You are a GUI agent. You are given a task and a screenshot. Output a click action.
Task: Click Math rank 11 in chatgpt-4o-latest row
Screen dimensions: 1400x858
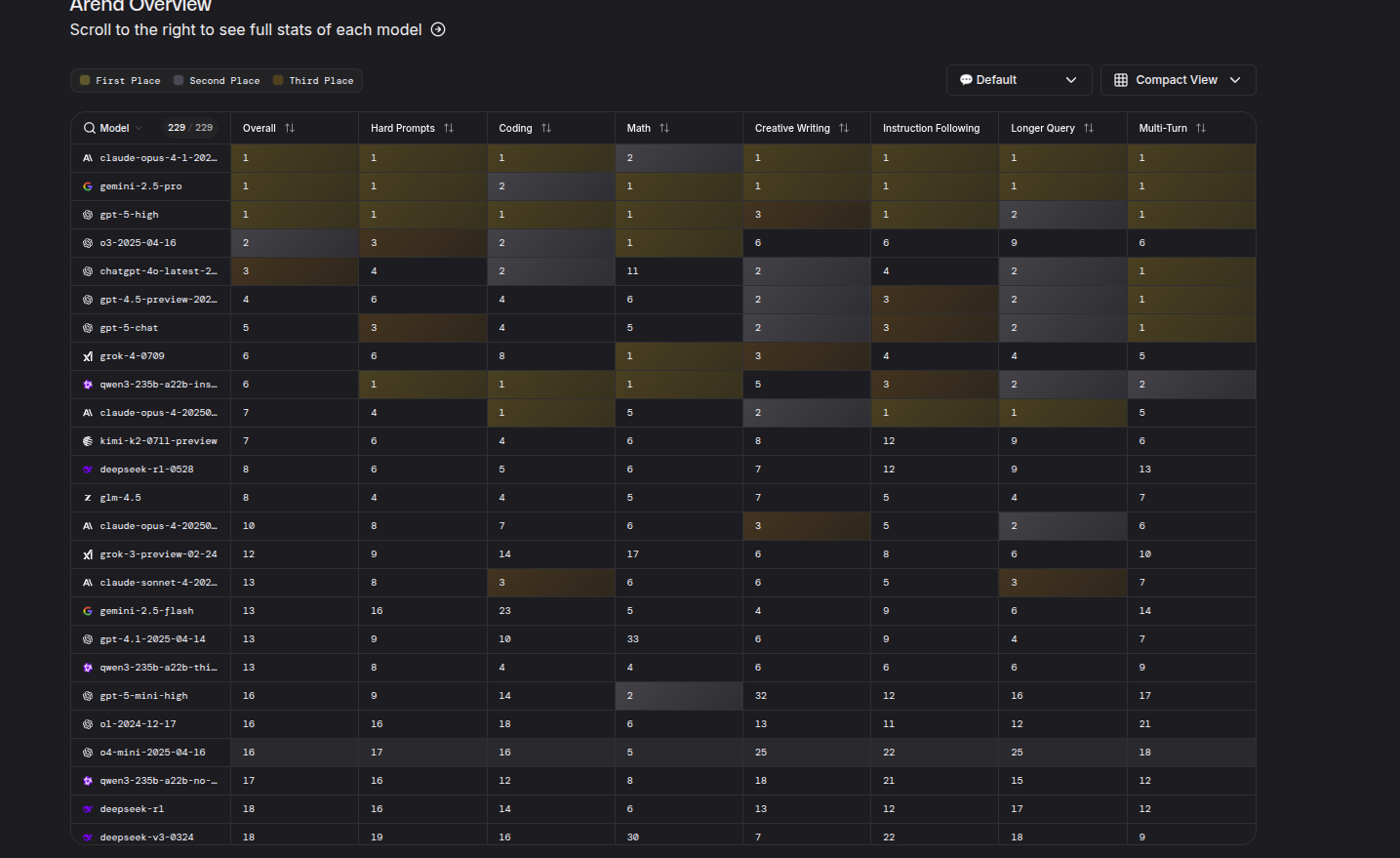coord(633,271)
